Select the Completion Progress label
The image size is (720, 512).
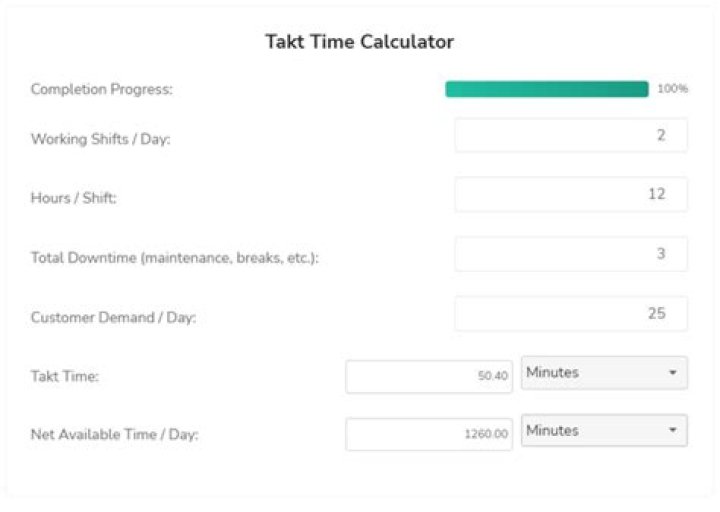coord(102,89)
